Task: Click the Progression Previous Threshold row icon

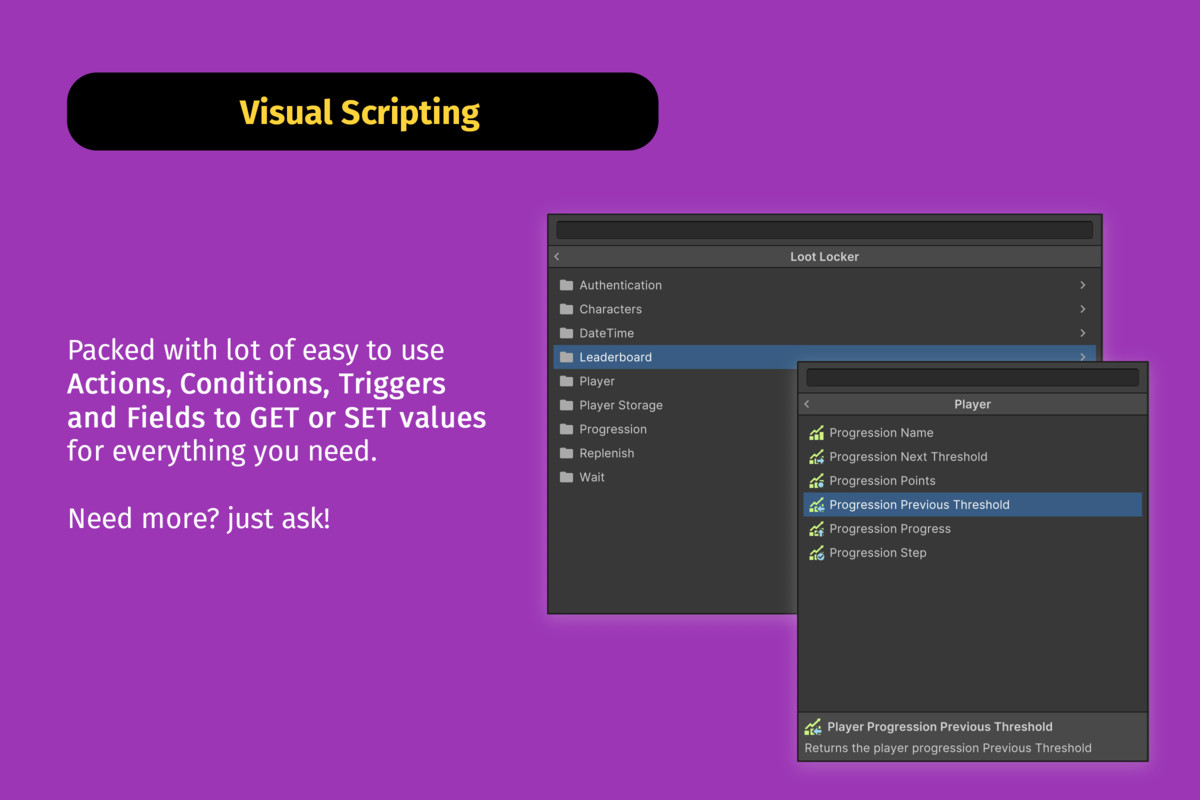Action: tap(817, 505)
